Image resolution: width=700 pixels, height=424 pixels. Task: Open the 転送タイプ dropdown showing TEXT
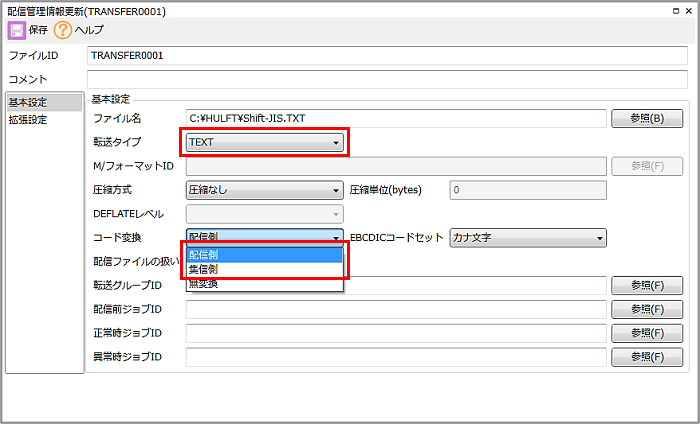click(264, 142)
